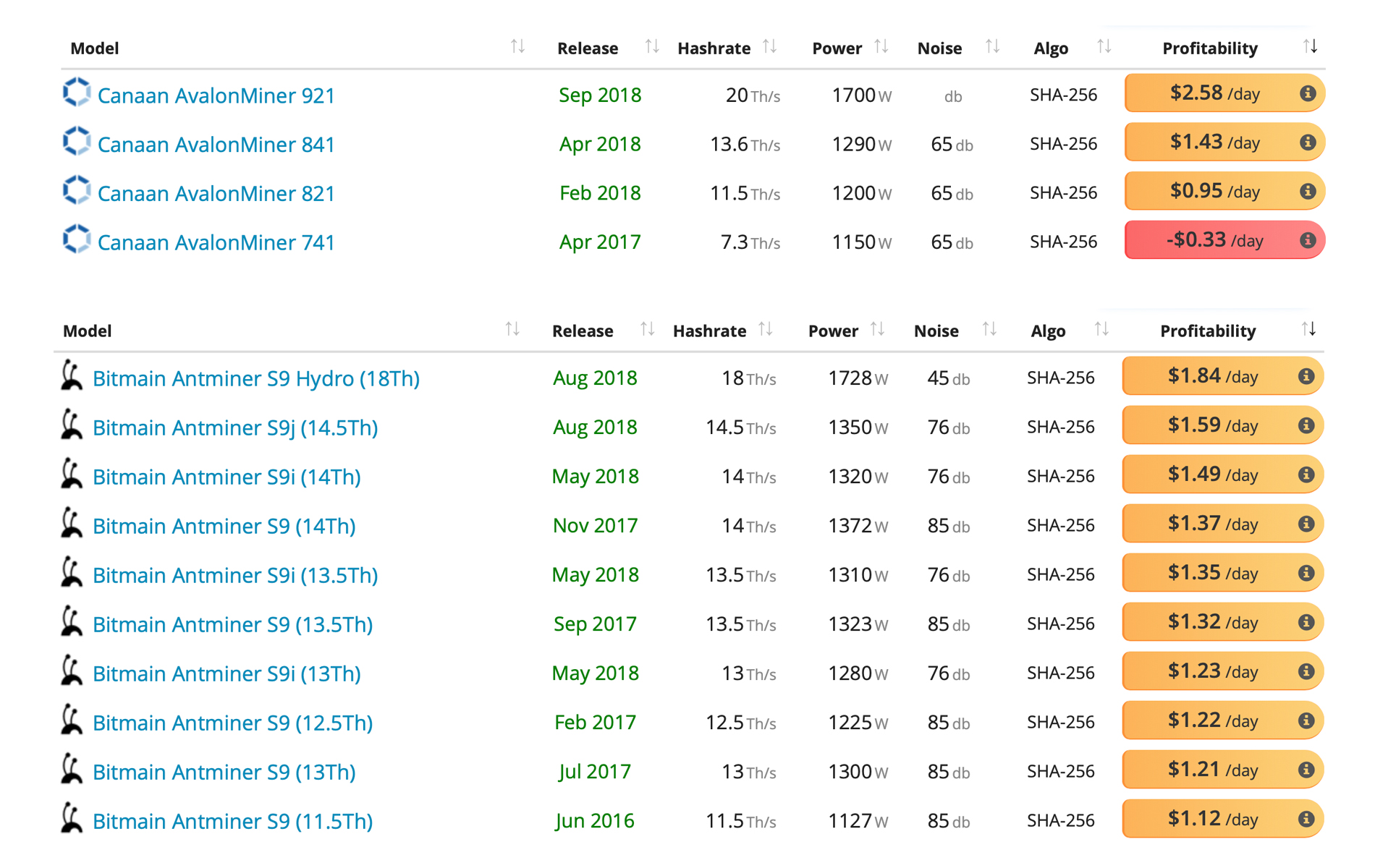Open info icon on $1.49/day profitability
Image resolution: width=1375 pixels, height=868 pixels.
point(1306,475)
